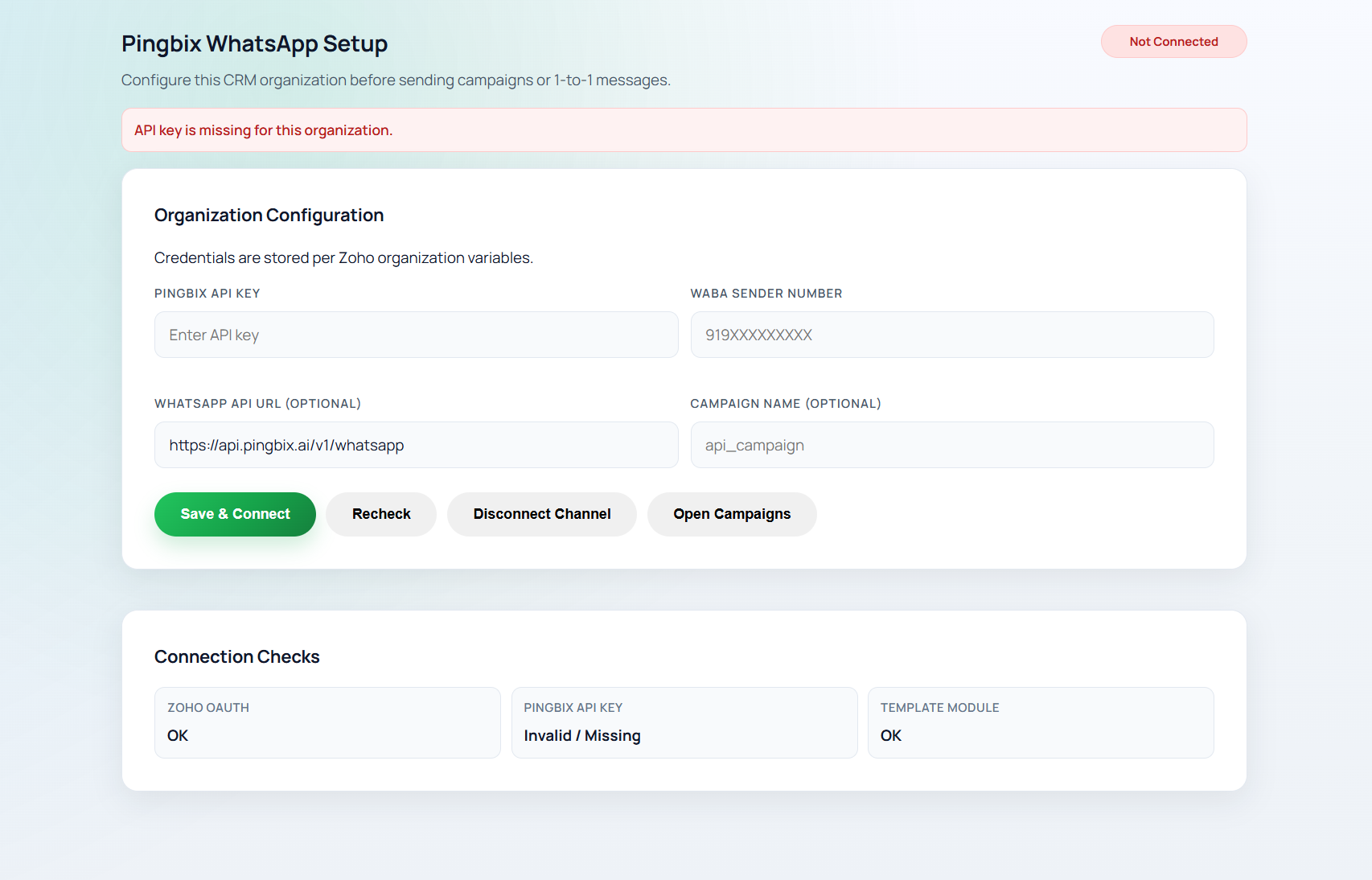Click the WhatsApp API URL field
Viewport: 1372px width, 880px height.
(x=416, y=445)
